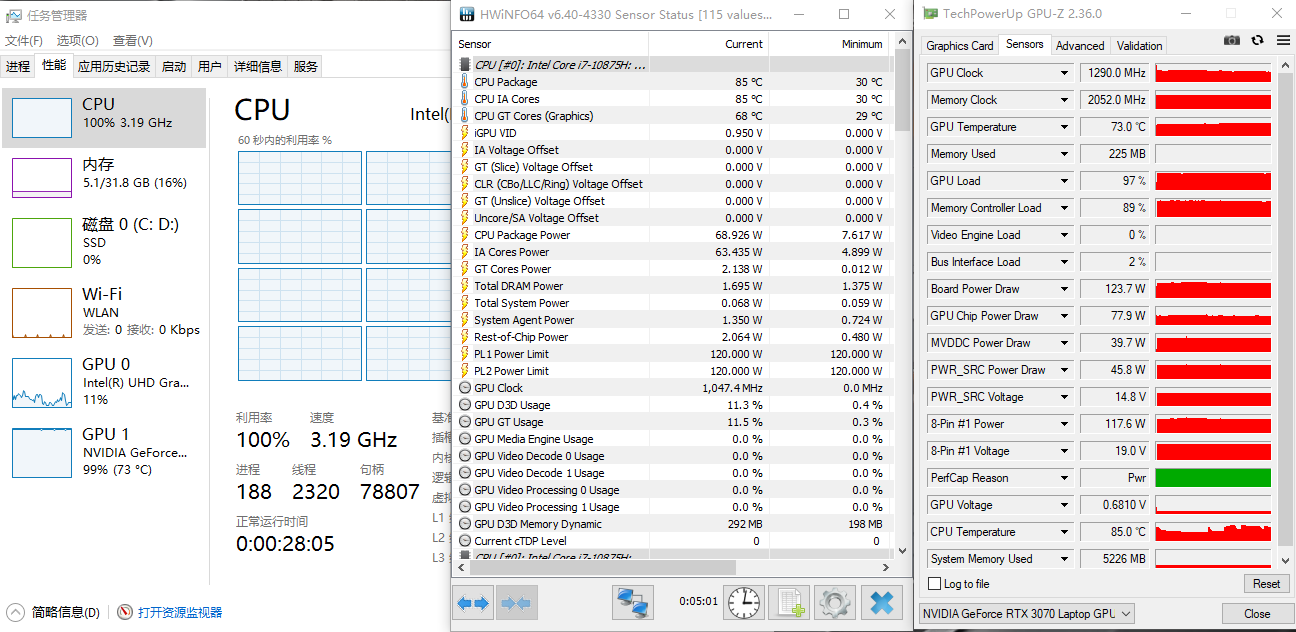Image resolution: width=1296 pixels, height=632 pixels.
Task: Click the GPU-Z Reset button
Action: (1266, 584)
